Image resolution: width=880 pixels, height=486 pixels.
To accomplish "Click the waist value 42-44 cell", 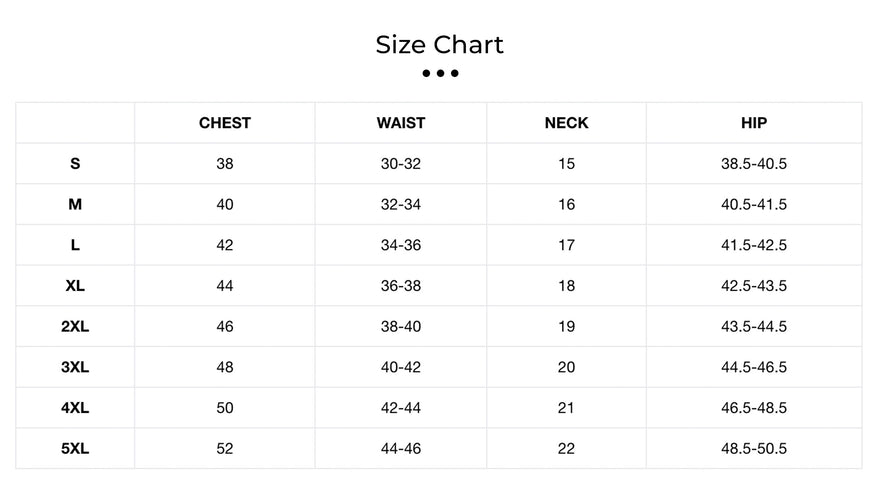I will (x=401, y=407).
